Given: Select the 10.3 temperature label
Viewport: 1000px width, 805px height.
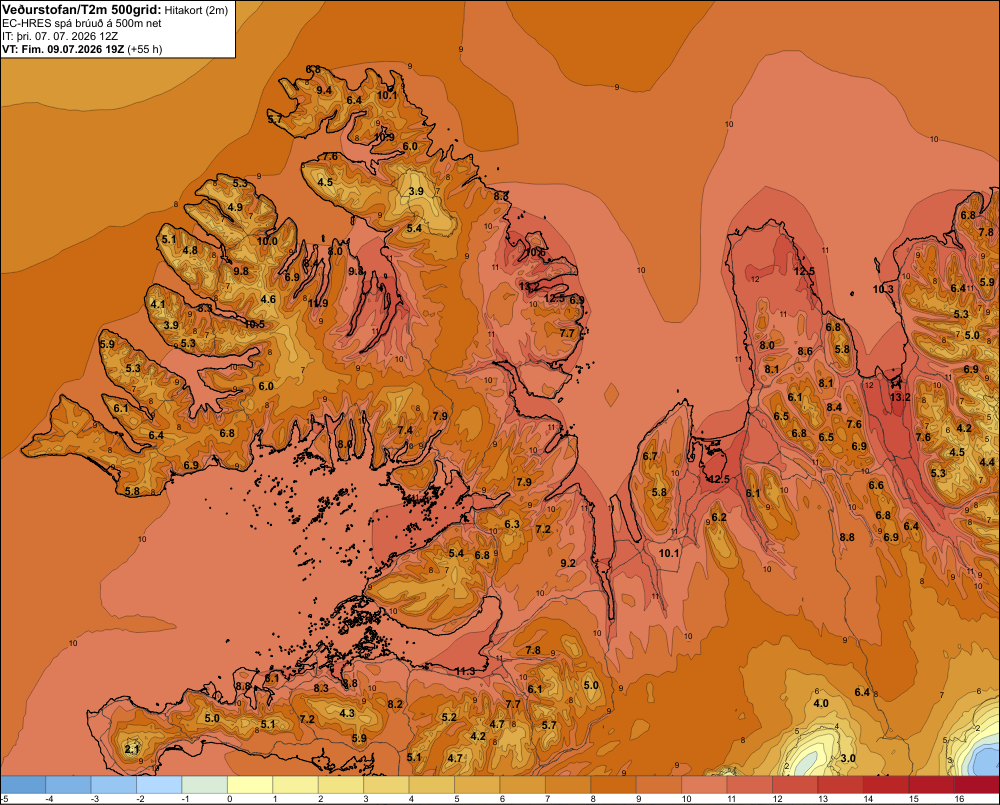Looking at the screenshot, I should click(883, 290).
